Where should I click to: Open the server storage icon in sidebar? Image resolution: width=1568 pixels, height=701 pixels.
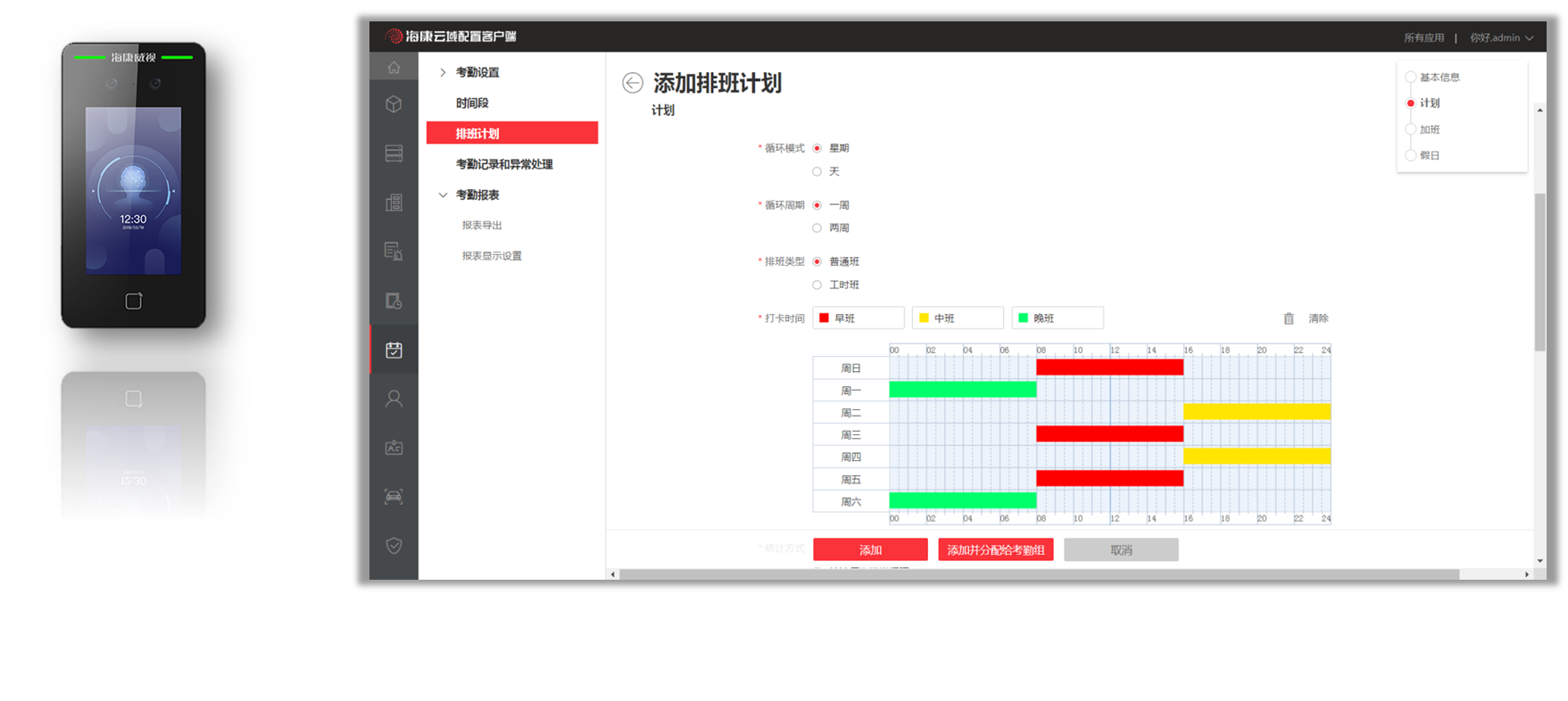[x=394, y=153]
